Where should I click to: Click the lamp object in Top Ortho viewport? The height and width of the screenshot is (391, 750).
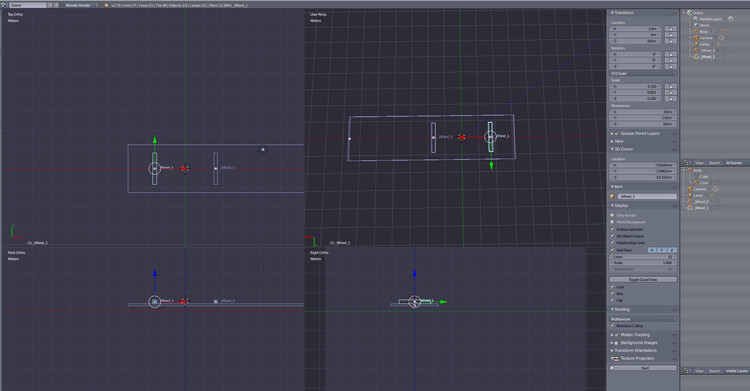(x=263, y=149)
